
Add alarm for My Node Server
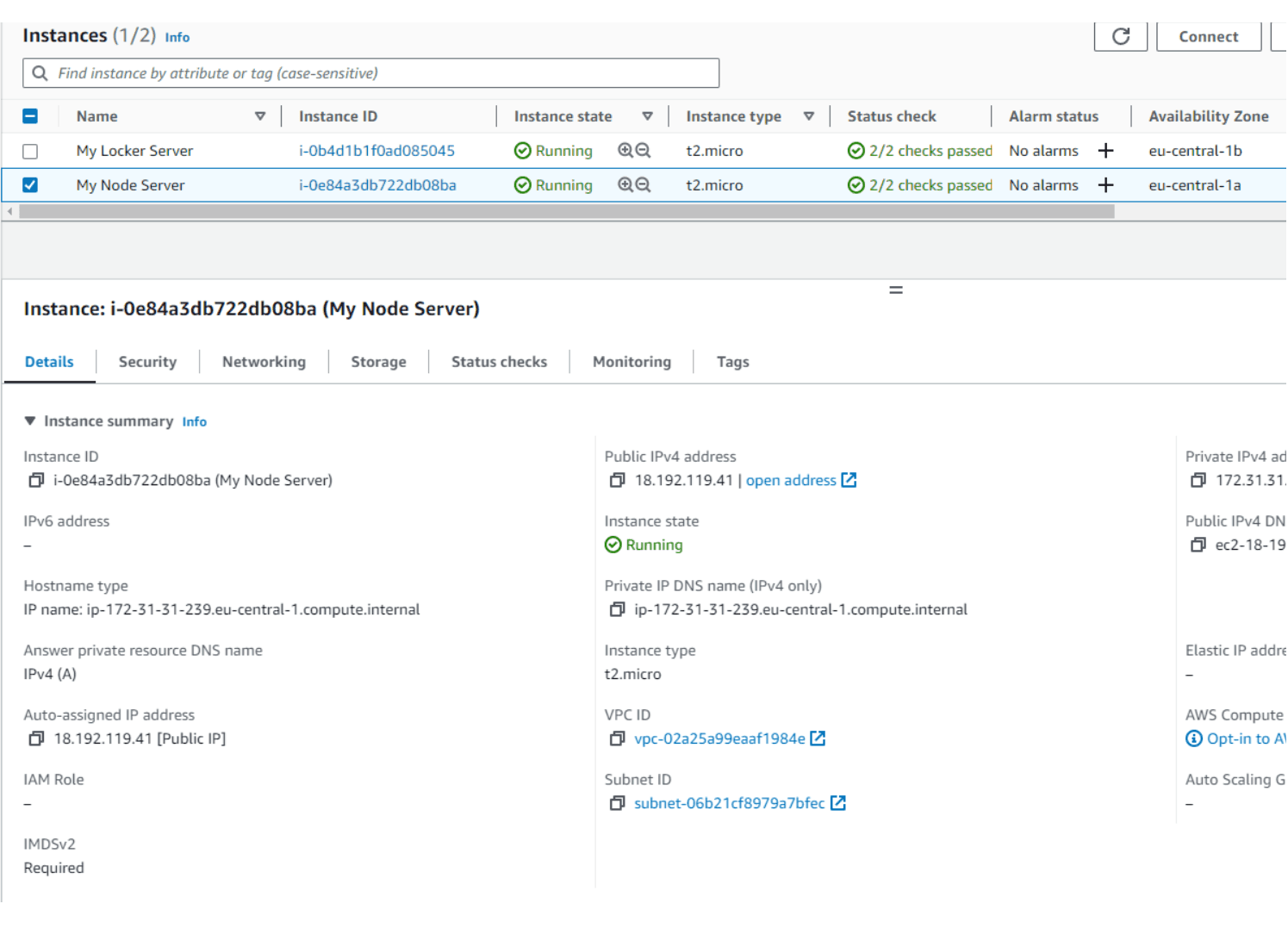coord(1105,185)
